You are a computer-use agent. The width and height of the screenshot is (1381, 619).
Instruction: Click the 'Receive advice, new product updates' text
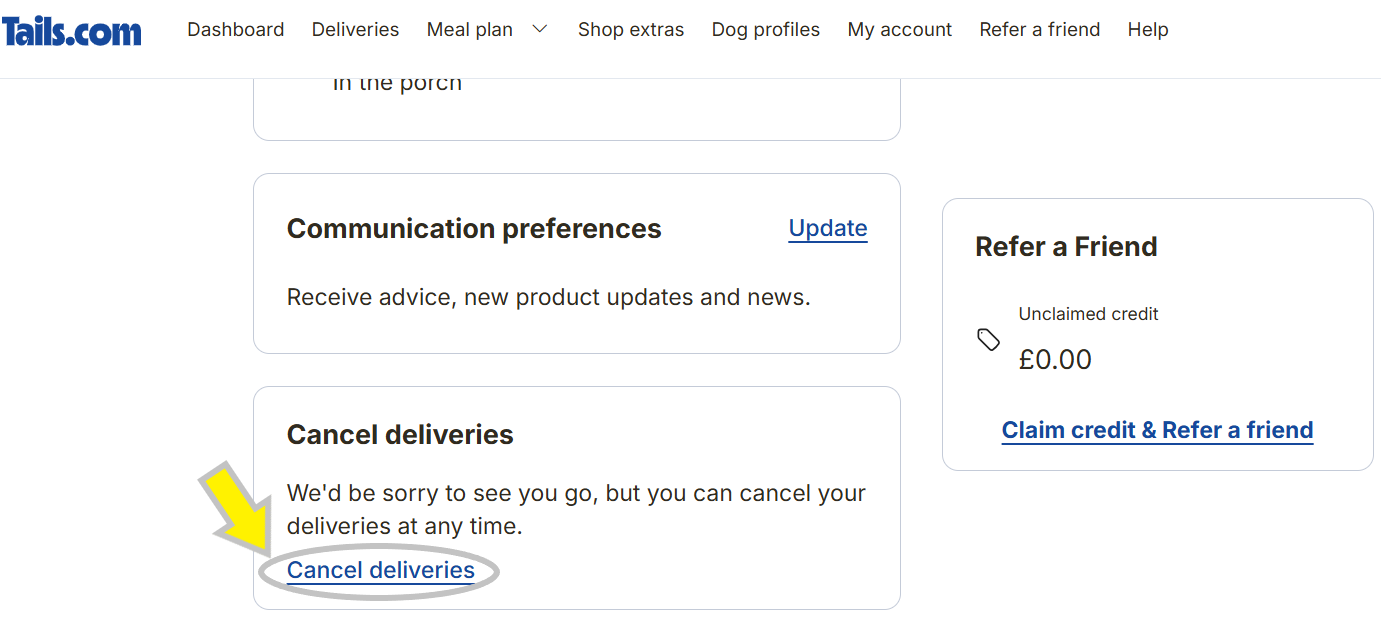coord(548,297)
